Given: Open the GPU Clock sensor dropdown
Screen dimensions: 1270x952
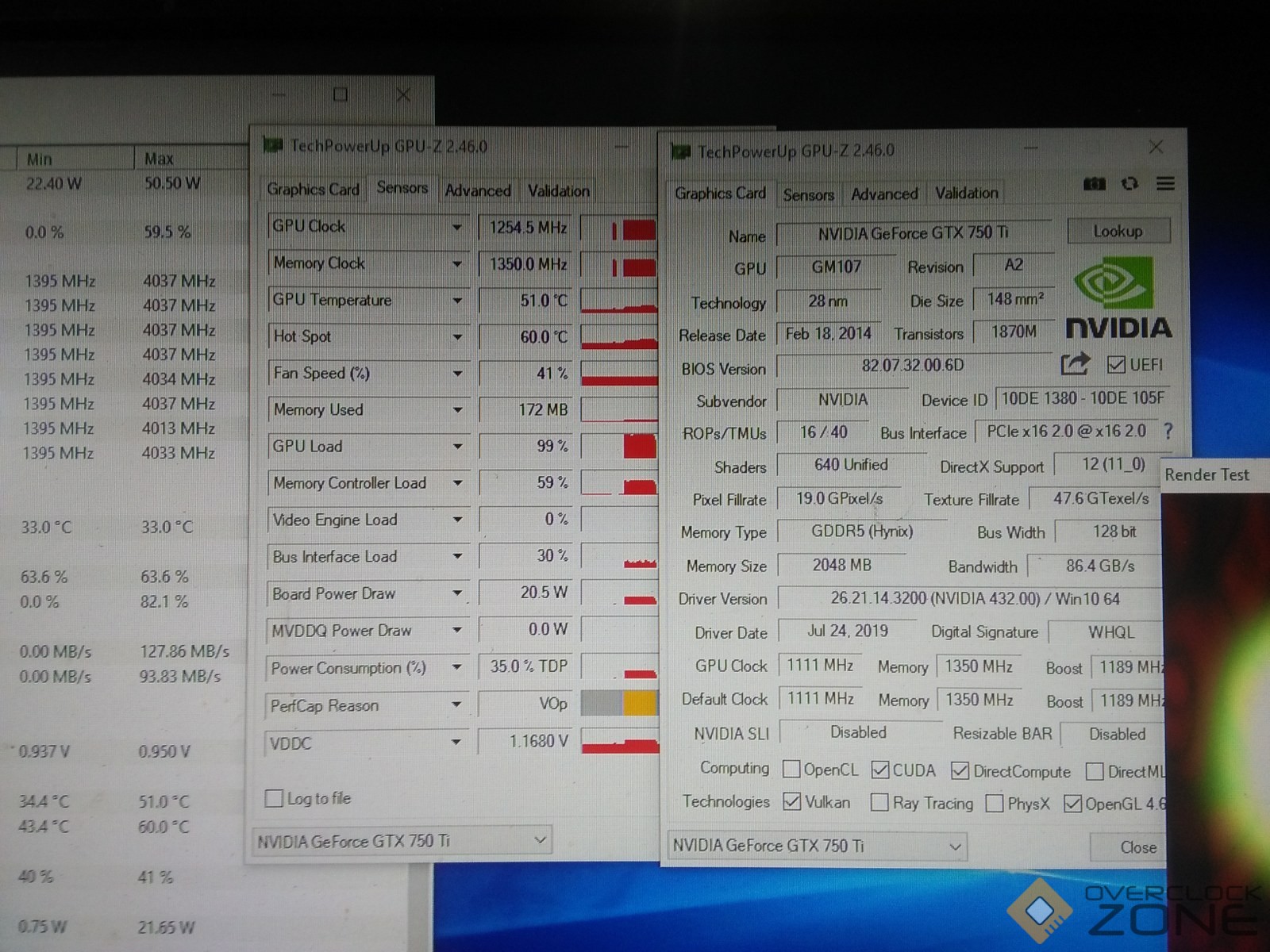Looking at the screenshot, I should pyautogui.click(x=456, y=227).
